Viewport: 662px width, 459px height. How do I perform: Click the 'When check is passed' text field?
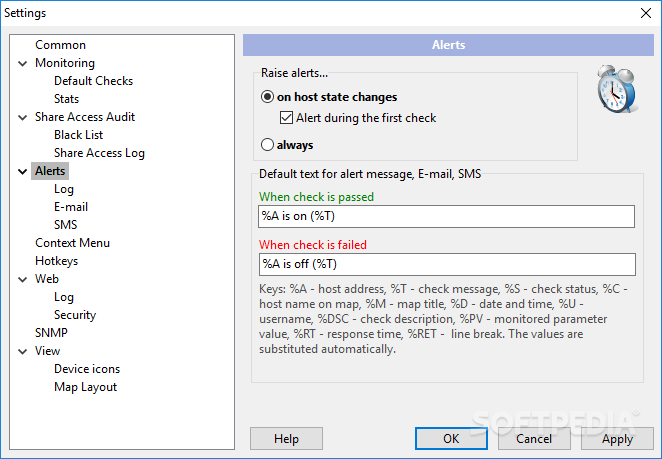click(x=446, y=216)
